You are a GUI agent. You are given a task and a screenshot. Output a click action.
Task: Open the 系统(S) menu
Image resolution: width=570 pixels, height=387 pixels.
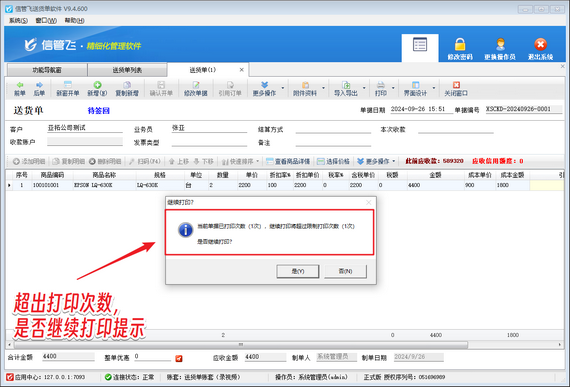(x=18, y=20)
